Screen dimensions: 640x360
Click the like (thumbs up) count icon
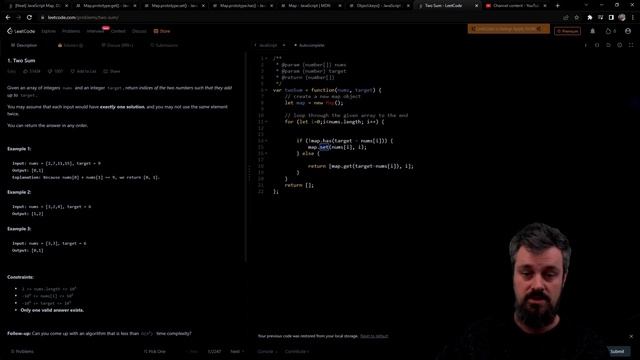[x=31, y=71]
